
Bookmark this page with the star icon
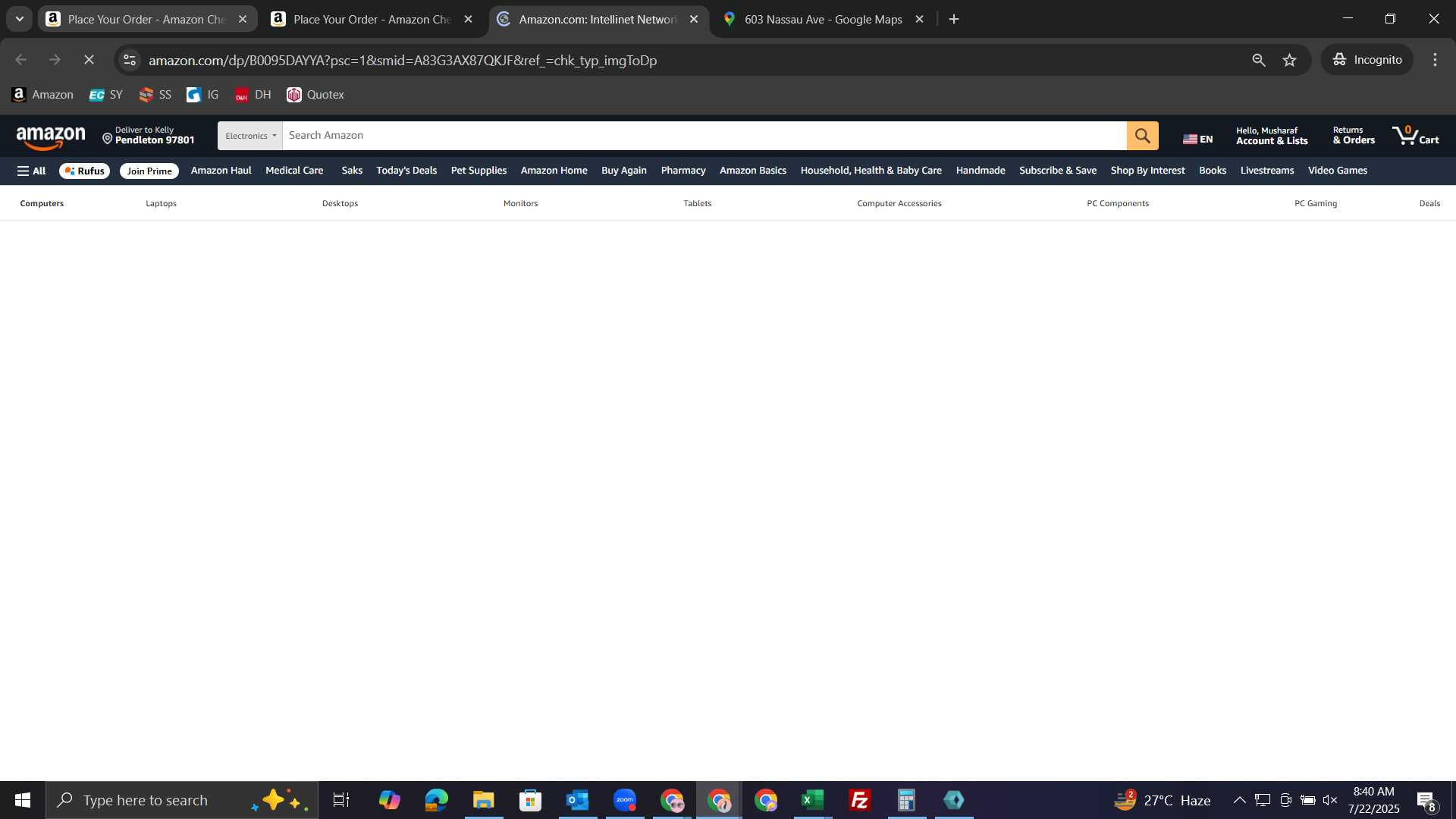coord(1290,60)
